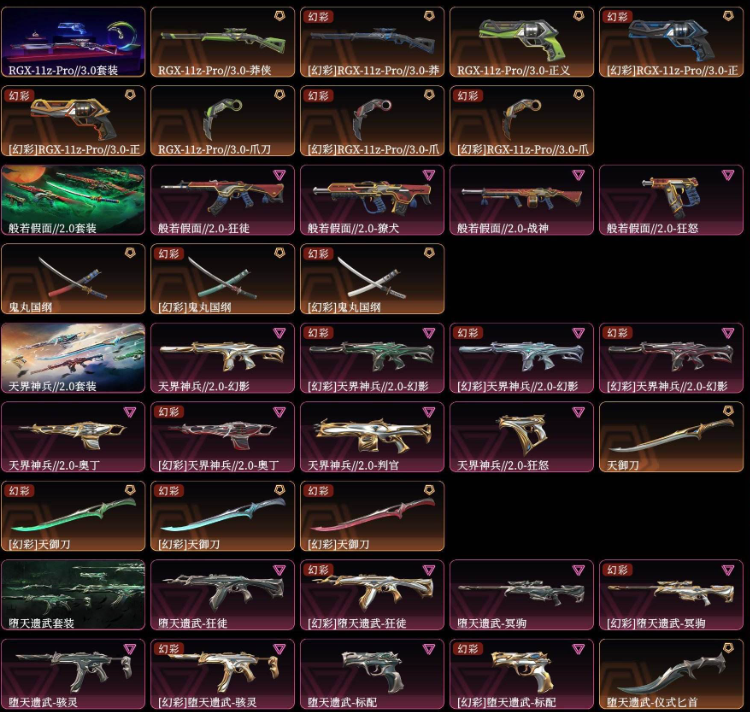Open the 堕天遗武套装 bundle thumbnail
This screenshot has width=750, height=712.
[73, 595]
